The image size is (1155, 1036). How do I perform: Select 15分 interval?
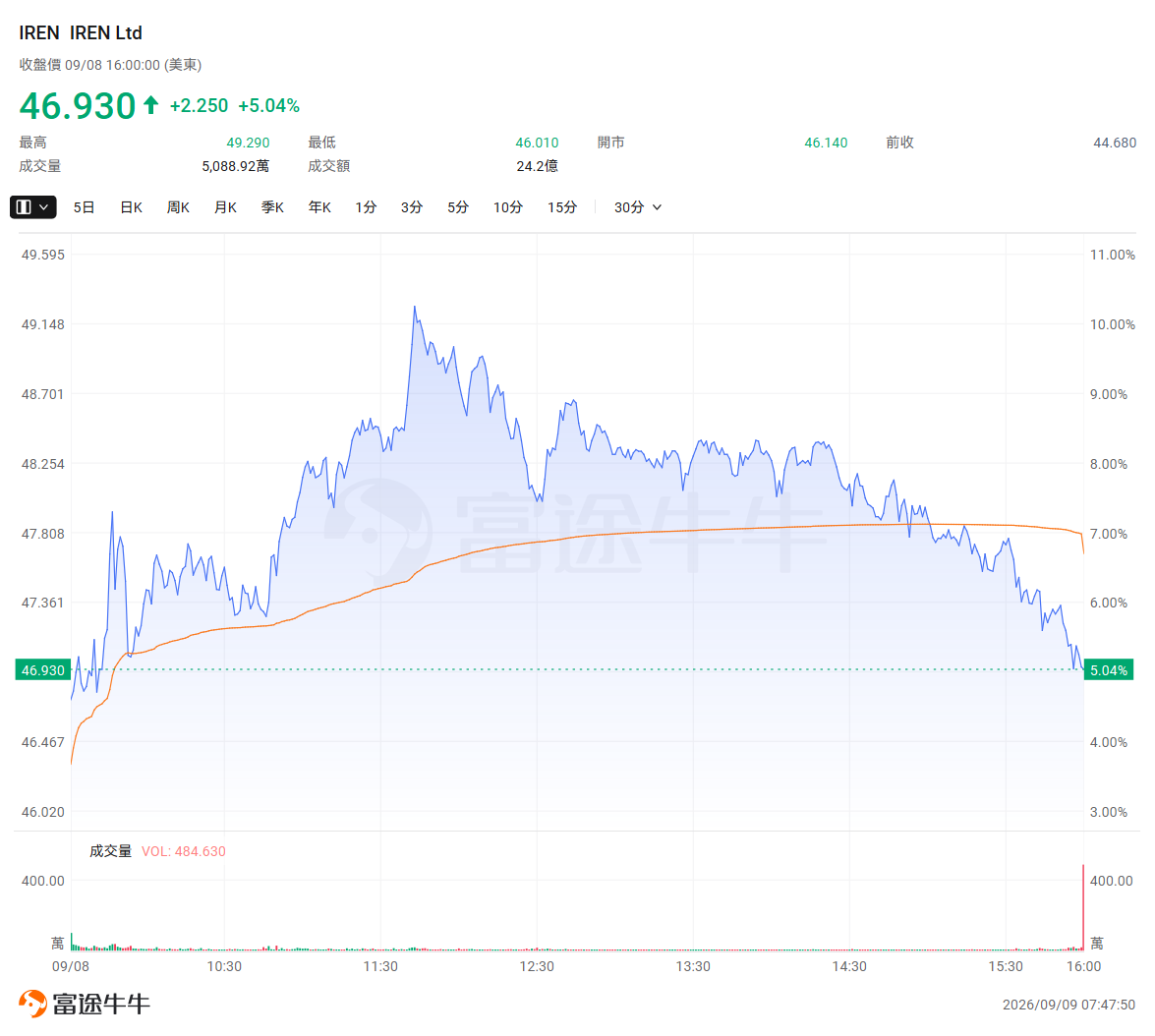pyautogui.click(x=562, y=207)
